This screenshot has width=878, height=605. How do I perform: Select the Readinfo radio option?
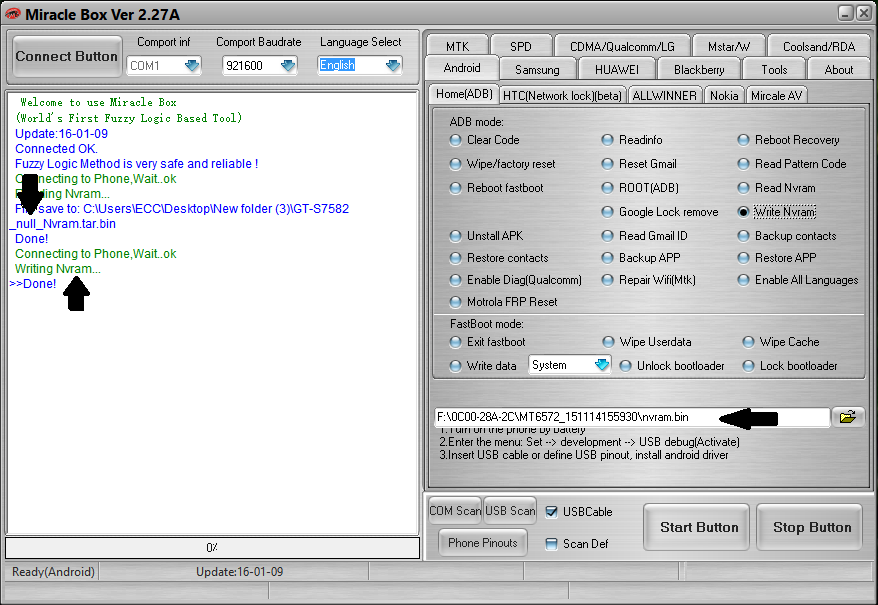607,140
